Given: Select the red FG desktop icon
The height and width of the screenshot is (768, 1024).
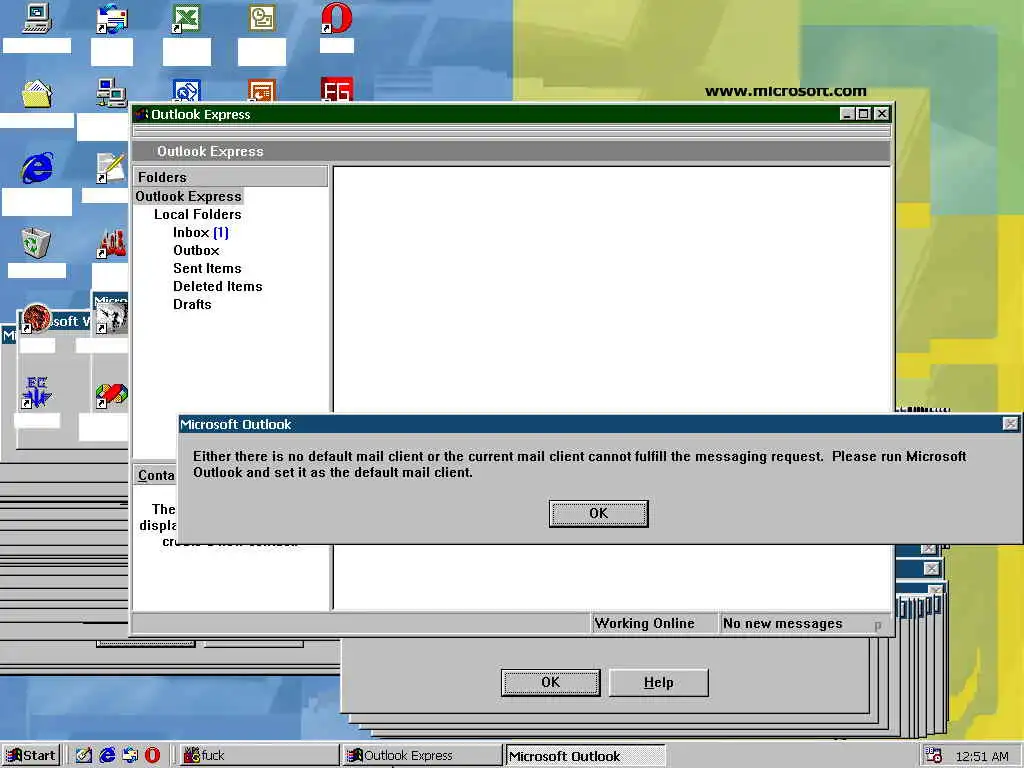Looking at the screenshot, I should pos(336,89).
